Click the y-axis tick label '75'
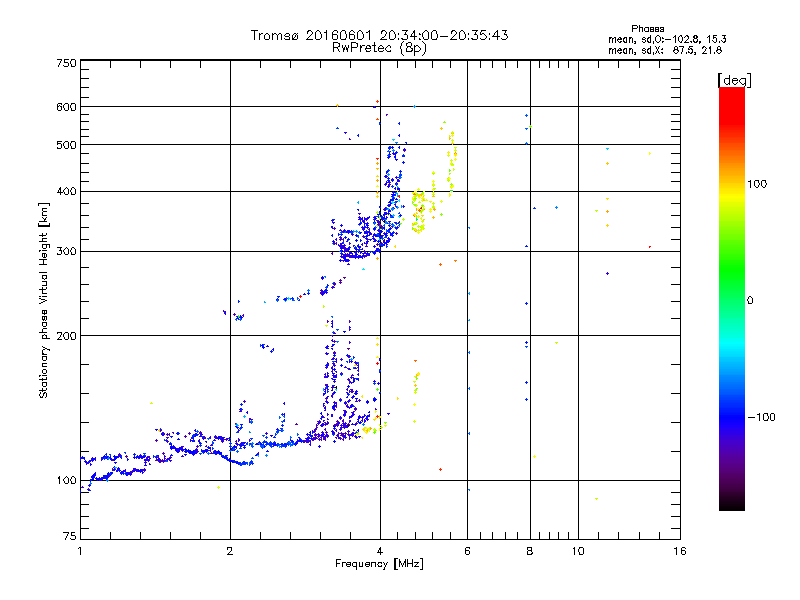Viewport: 800px width, 600px height. (x=70, y=536)
